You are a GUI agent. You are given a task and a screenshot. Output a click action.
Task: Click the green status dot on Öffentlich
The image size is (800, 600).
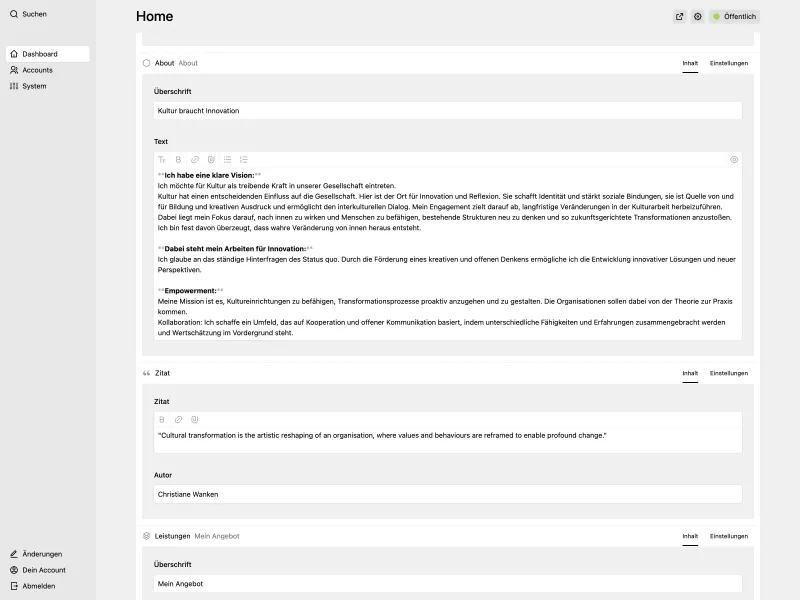[x=715, y=16]
